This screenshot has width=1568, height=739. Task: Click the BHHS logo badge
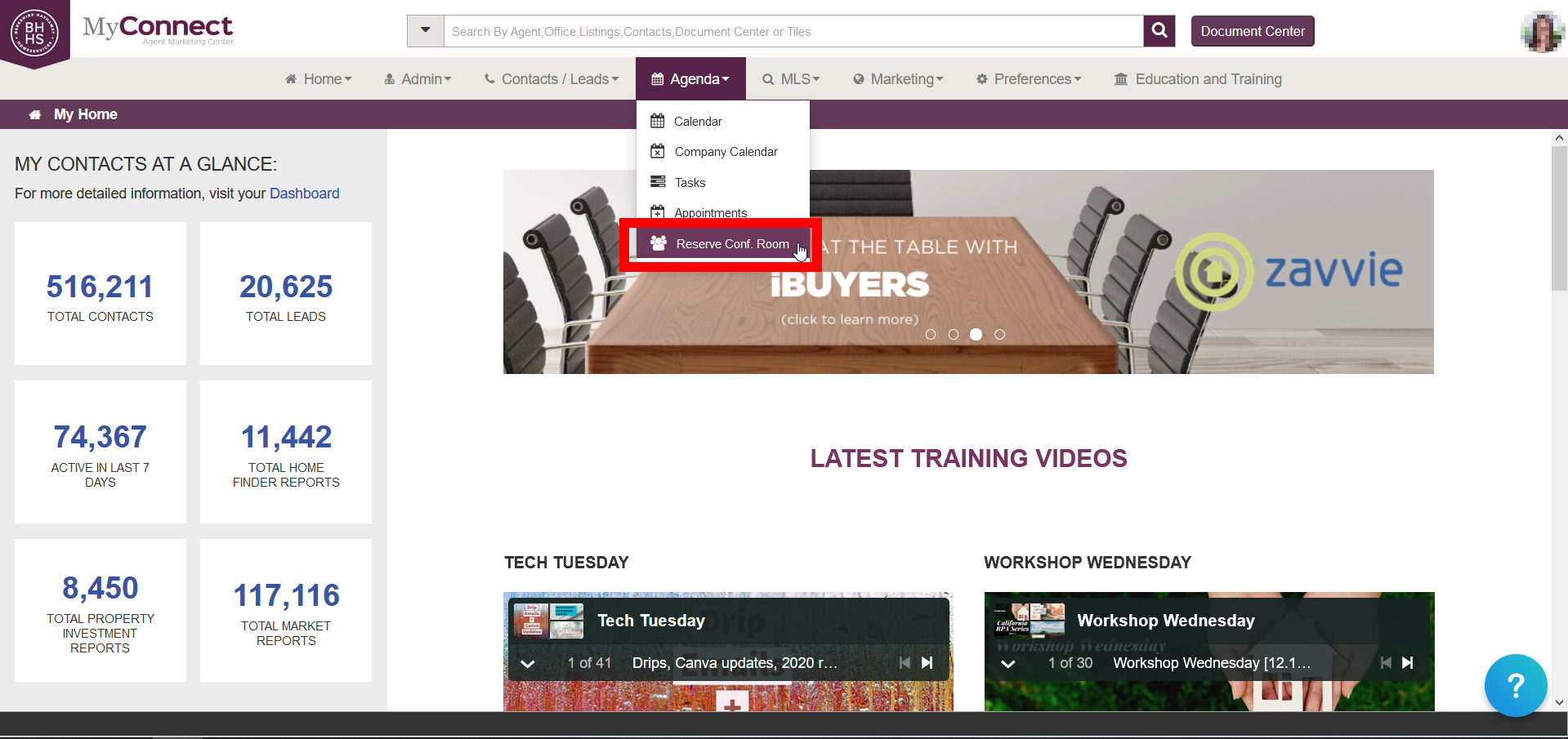coord(34,33)
